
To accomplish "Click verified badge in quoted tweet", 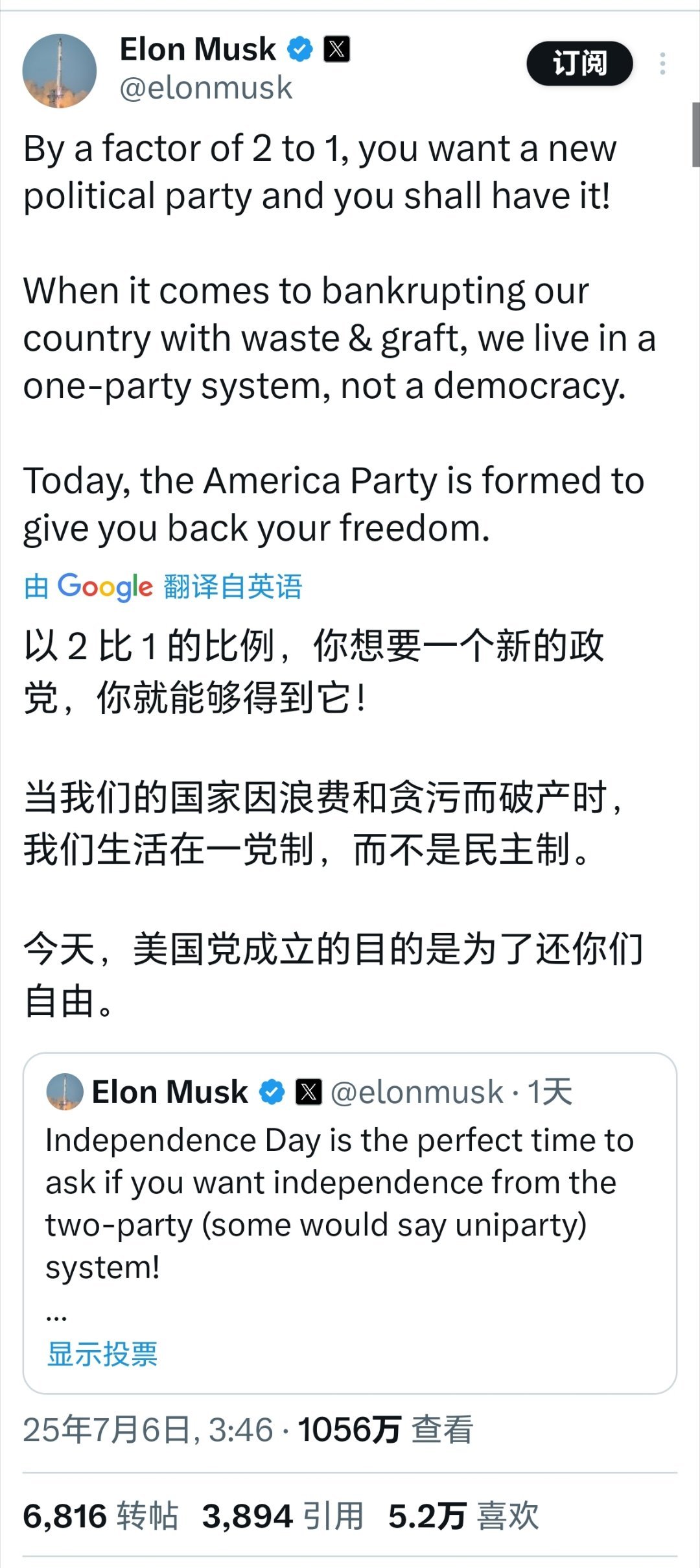I will pos(272,1092).
